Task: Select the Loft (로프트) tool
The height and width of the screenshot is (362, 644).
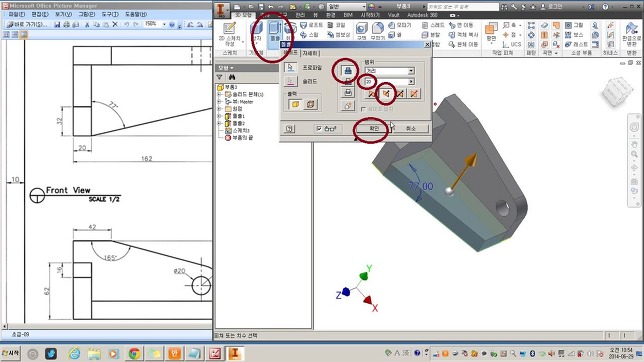Action: (311, 25)
